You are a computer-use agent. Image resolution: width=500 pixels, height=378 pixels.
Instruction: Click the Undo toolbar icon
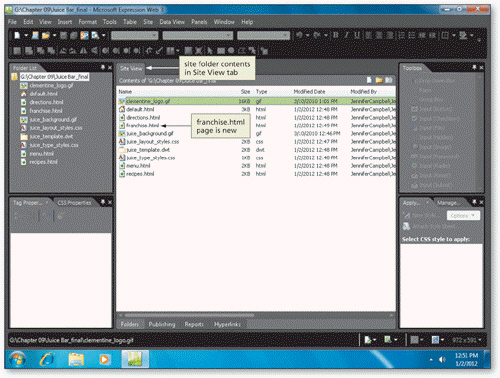300,35
